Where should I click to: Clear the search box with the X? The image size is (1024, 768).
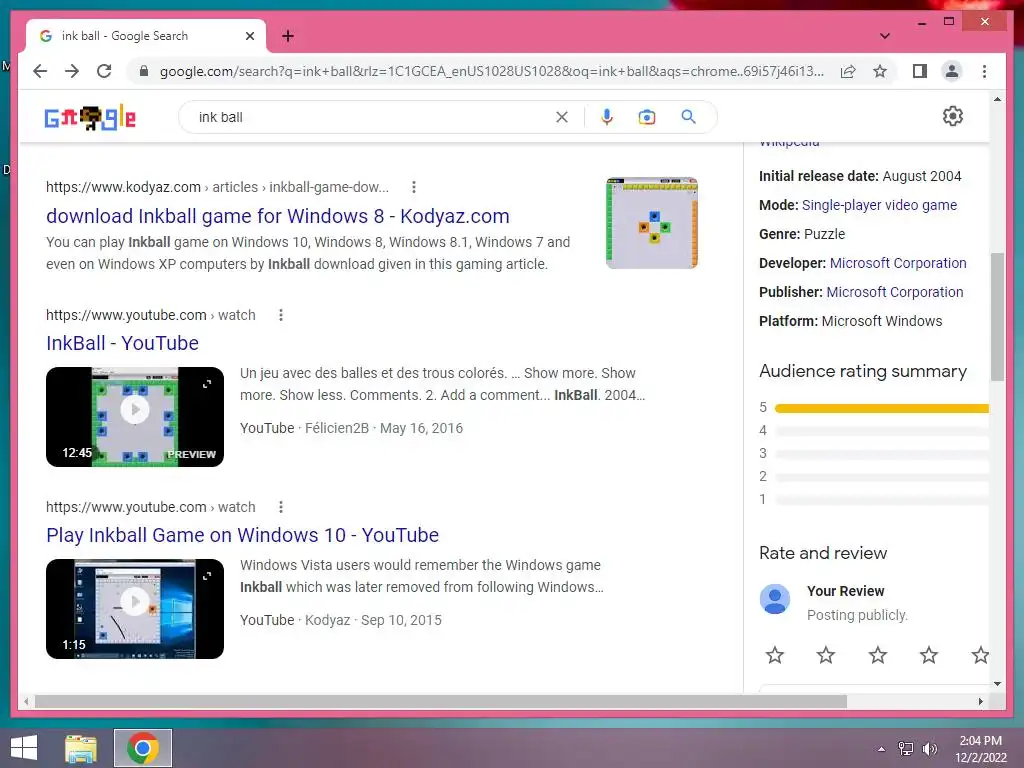click(x=562, y=118)
